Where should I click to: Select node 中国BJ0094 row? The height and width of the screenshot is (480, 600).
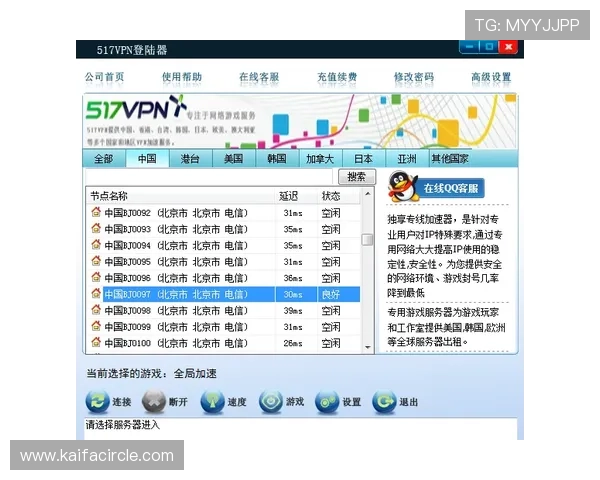click(224, 245)
